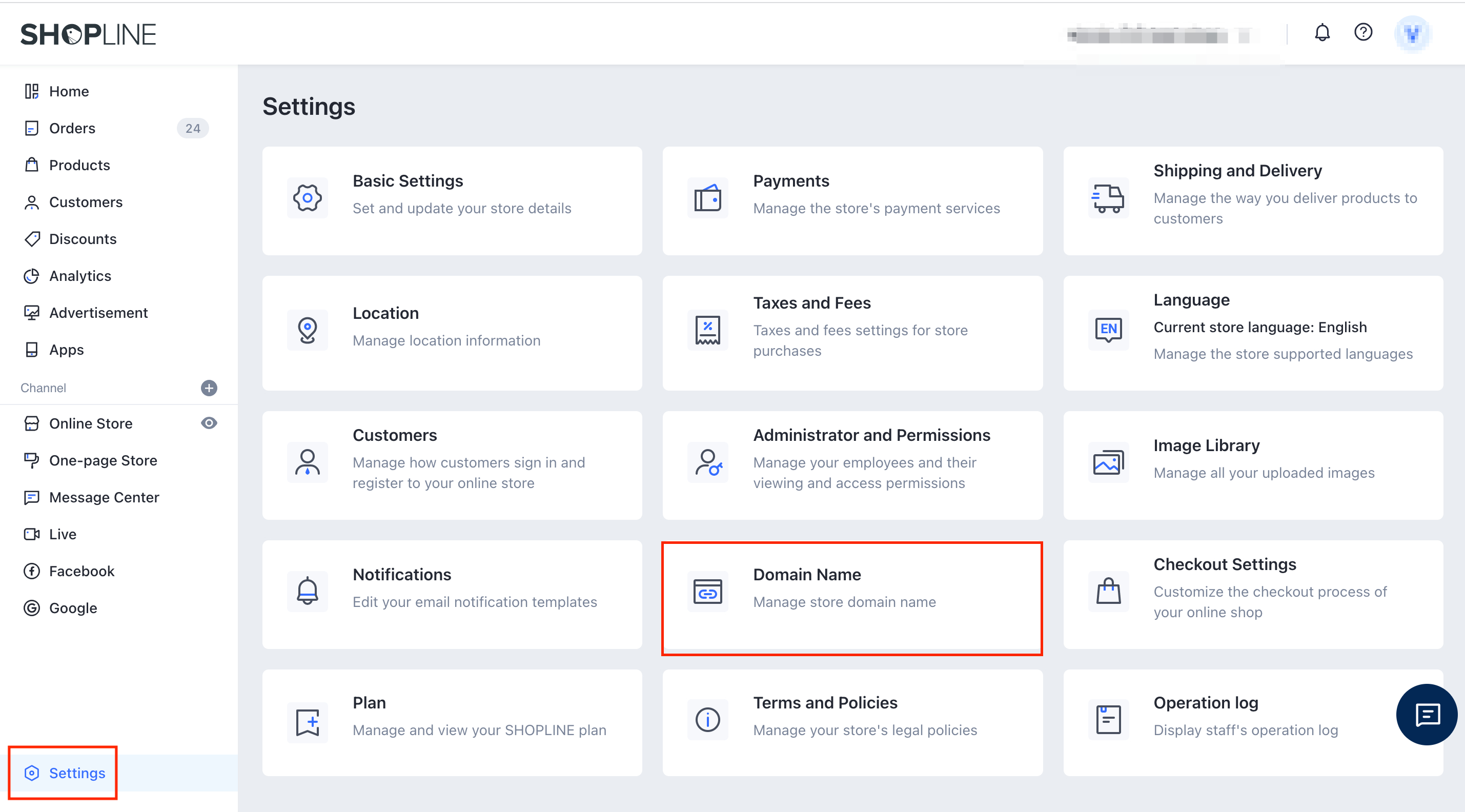Click the Payments wallet icon

pos(707,198)
